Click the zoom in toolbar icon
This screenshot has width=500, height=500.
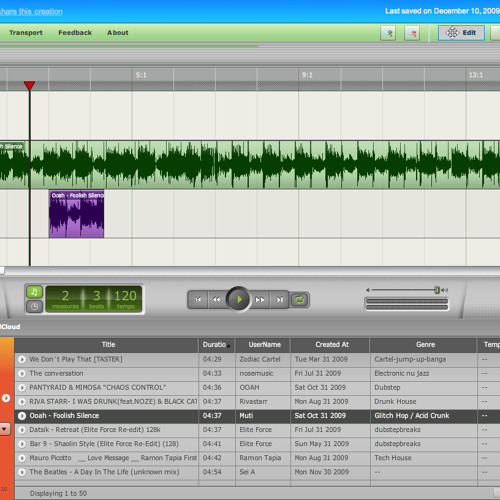point(388,33)
